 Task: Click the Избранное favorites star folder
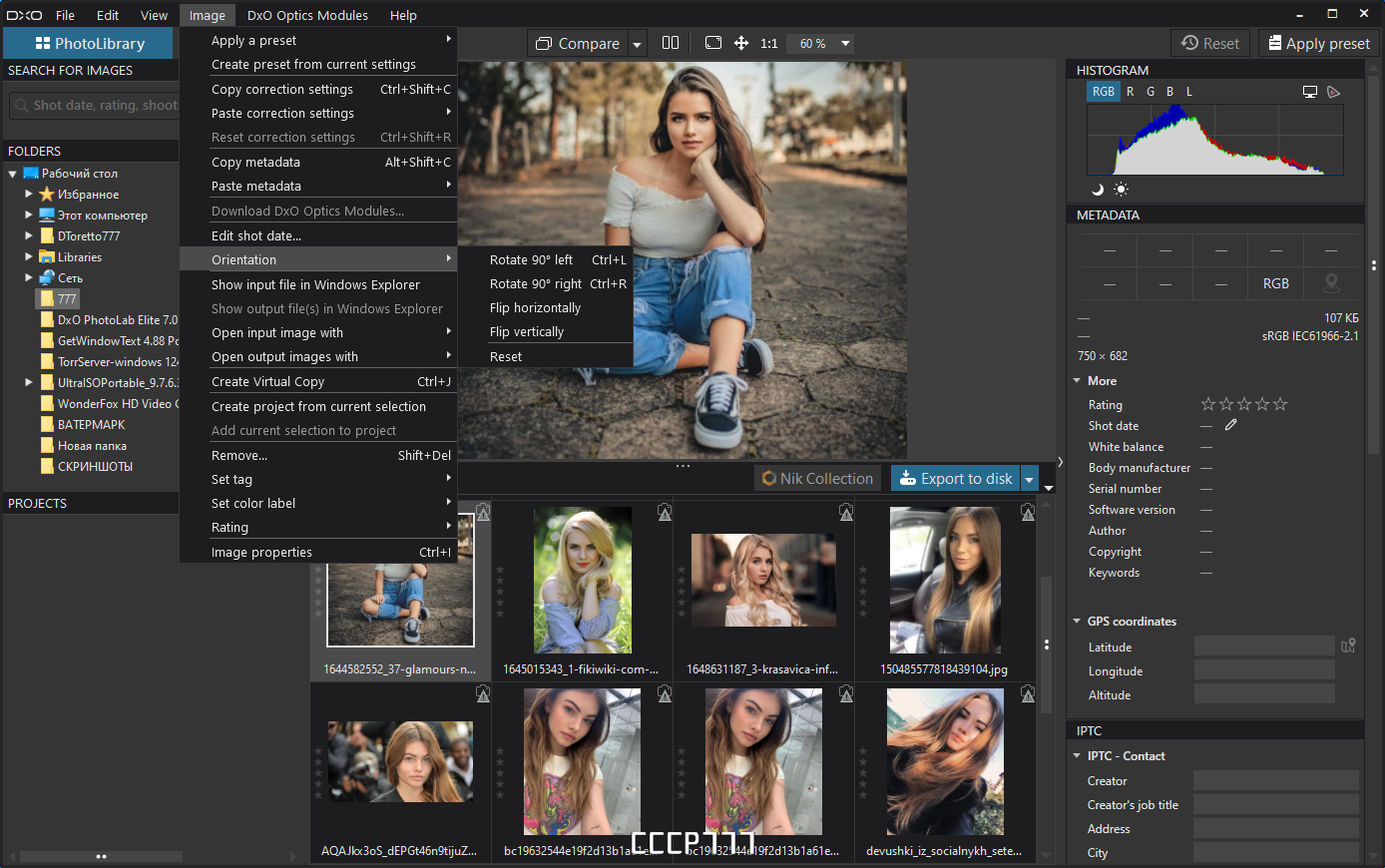coord(46,195)
